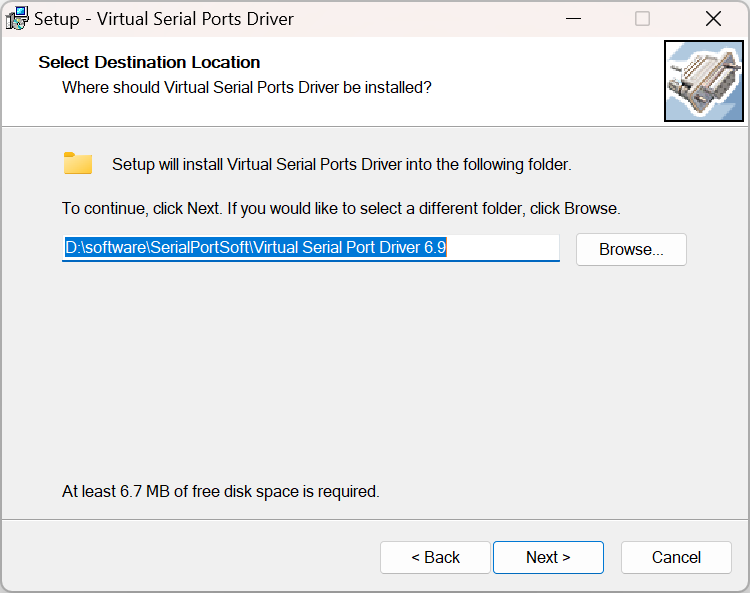Screen dimensions: 750x593
Task: Click the 'Setup - Virtual Serial Ports Driver' title
Action: pyautogui.click(x=164, y=19)
